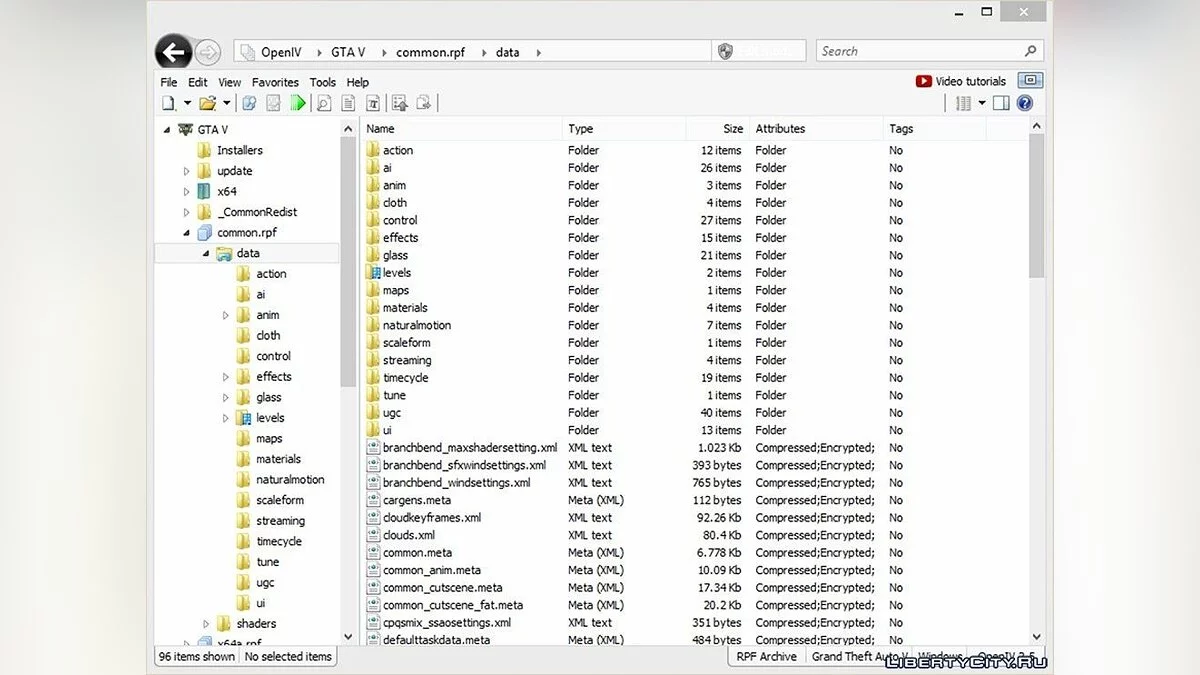Screen dimensions: 1200x675
Task: Click the import file toolbar icon
Action: pos(399,103)
